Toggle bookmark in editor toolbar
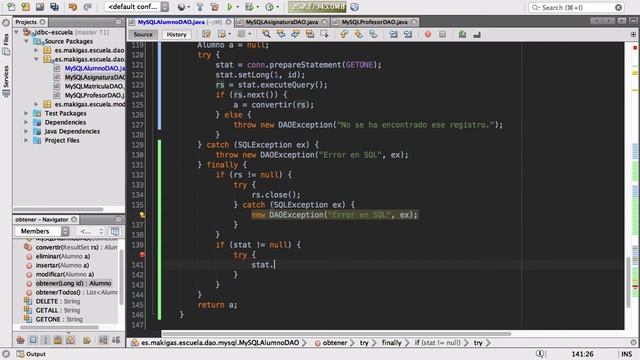This screenshot has width=640, height=360. (x=373, y=34)
